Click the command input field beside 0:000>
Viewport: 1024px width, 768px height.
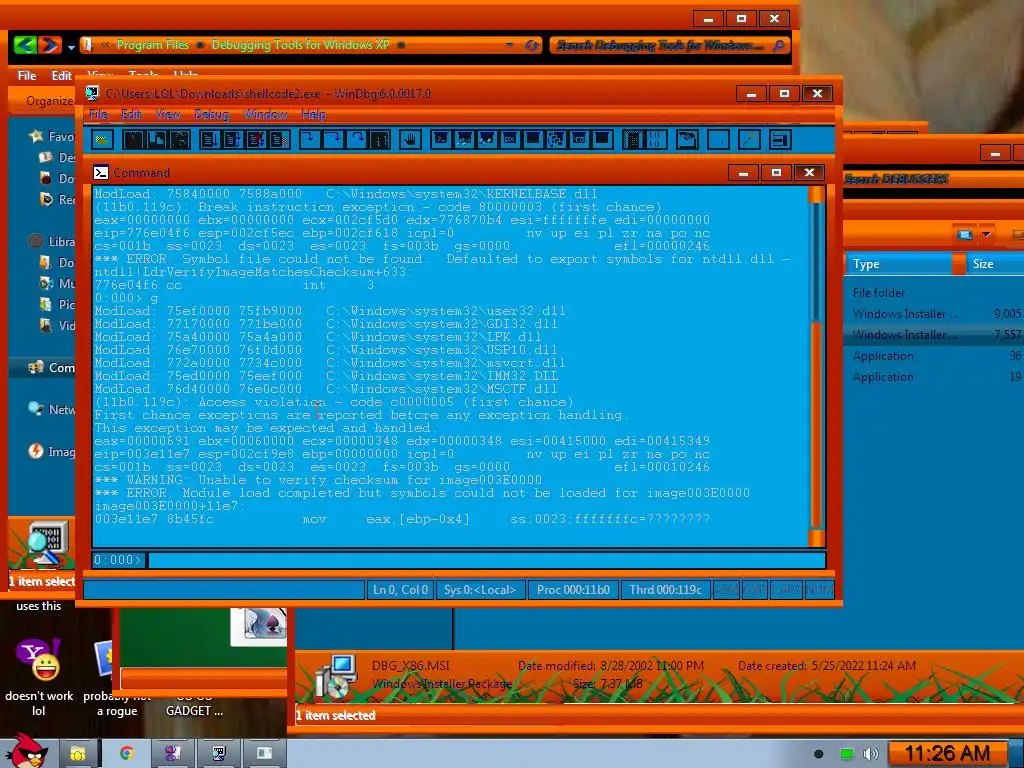(x=487, y=560)
